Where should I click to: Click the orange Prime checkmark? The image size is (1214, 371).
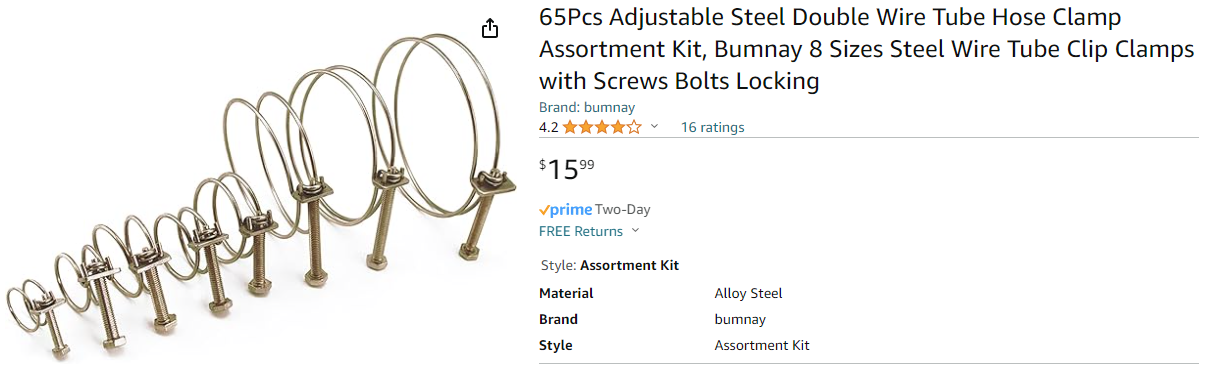click(544, 210)
